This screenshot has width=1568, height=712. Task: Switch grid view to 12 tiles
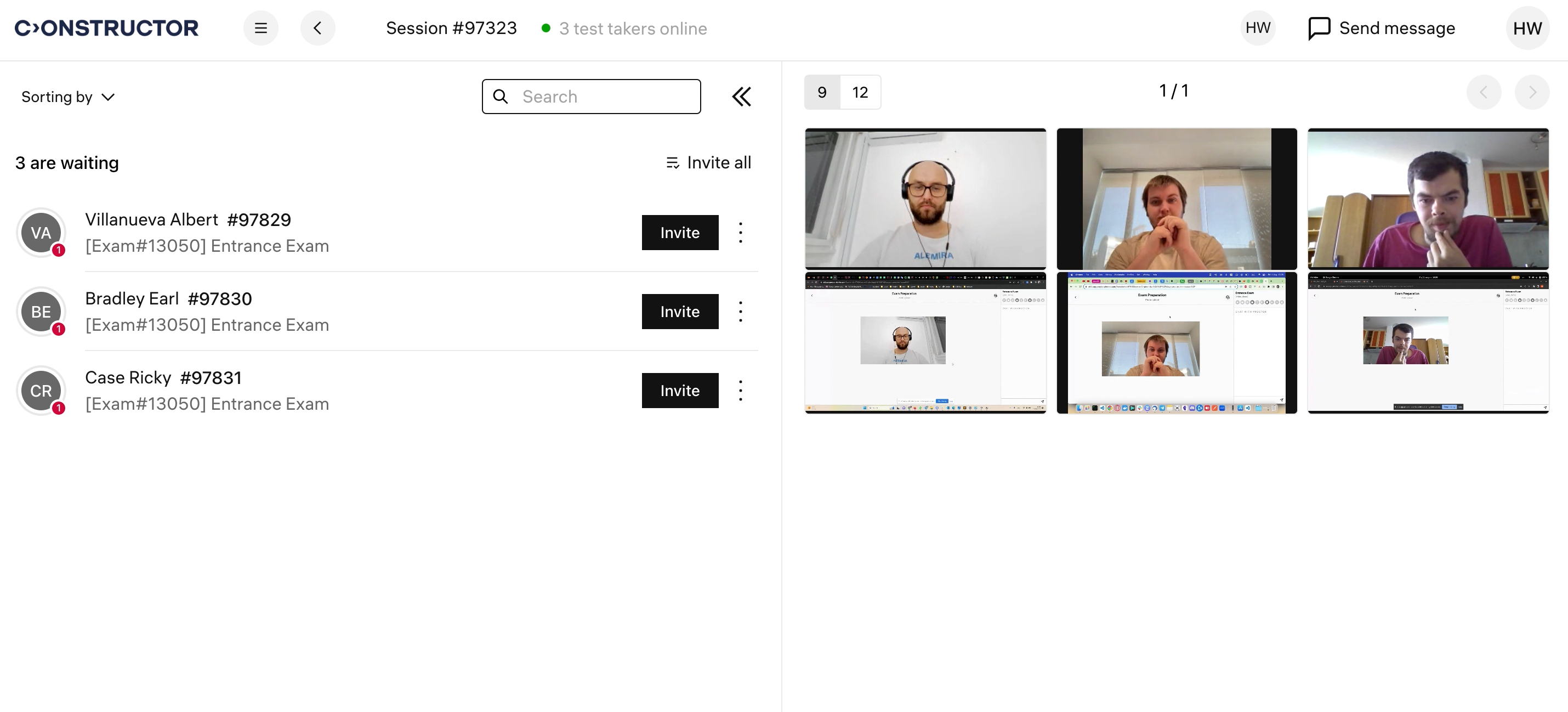point(860,92)
